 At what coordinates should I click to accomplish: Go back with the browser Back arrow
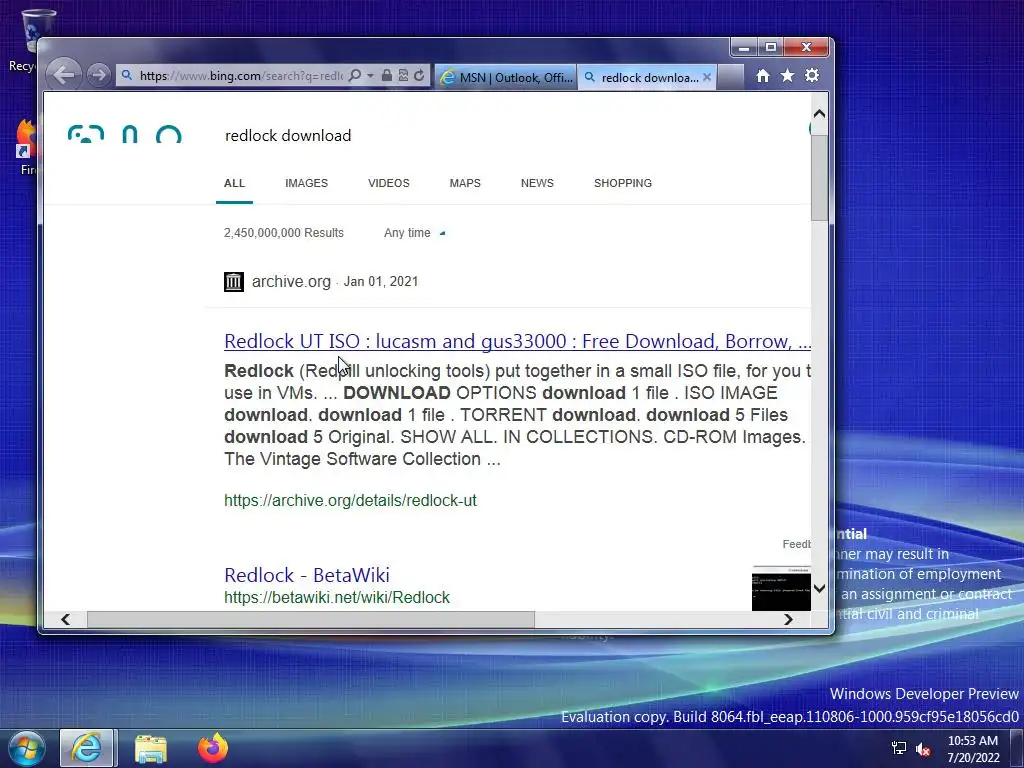point(64,75)
